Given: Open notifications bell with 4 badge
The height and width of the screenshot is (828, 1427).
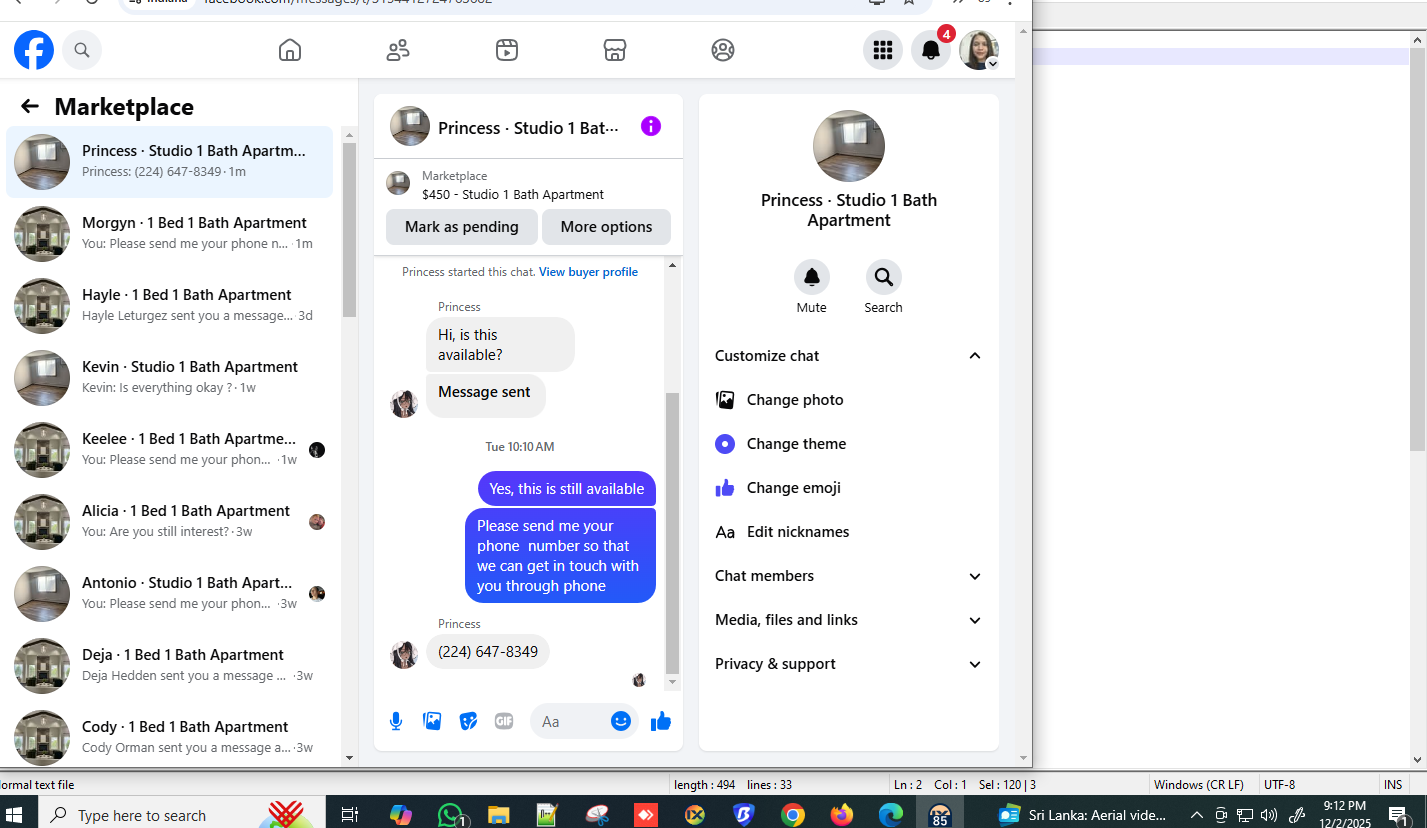Looking at the screenshot, I should click(931, 50).
